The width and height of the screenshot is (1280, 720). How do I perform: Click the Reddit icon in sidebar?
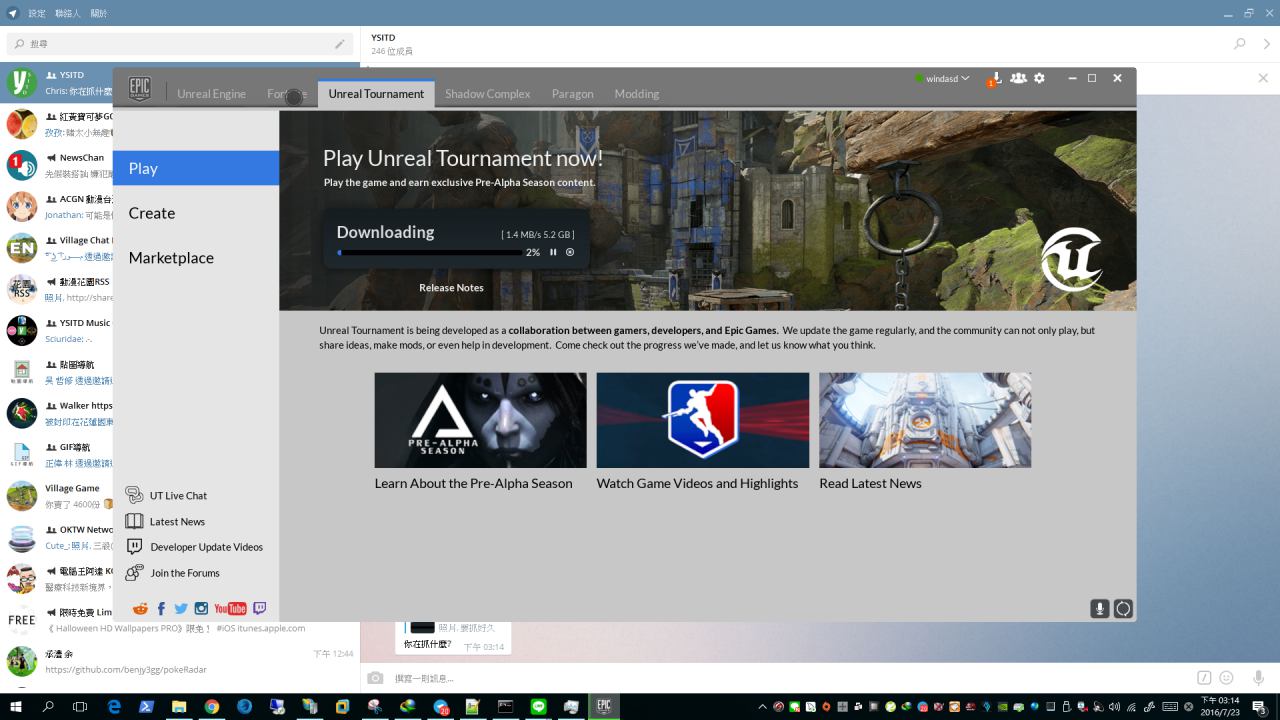[140, 608]
